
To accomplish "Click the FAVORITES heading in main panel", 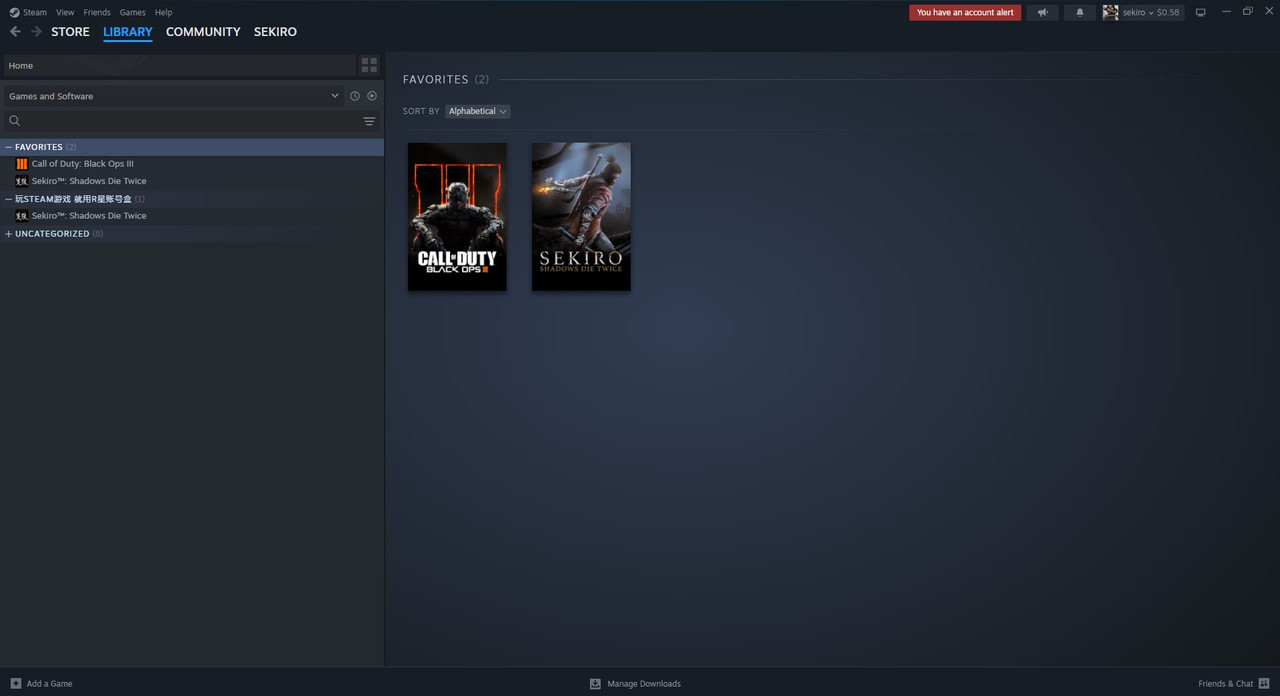I will pyautogui.click(x=435, y=79).
